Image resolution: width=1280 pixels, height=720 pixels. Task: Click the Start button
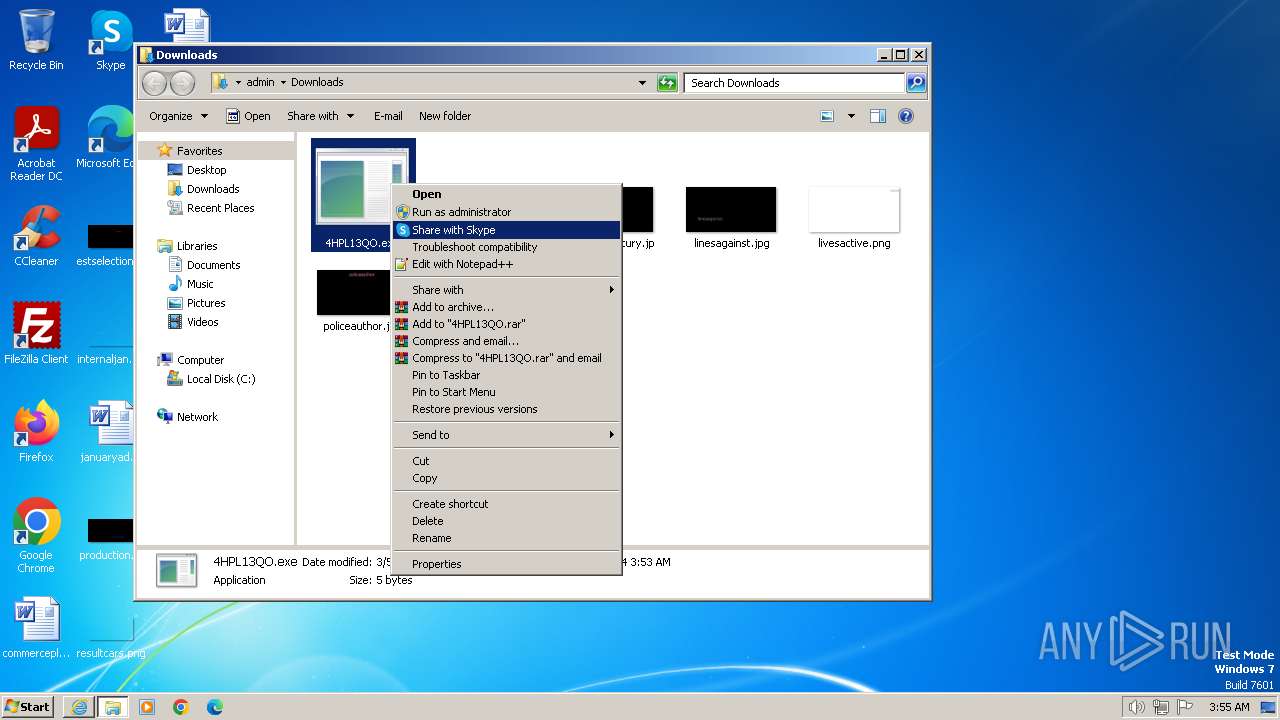tap(28, 707)
